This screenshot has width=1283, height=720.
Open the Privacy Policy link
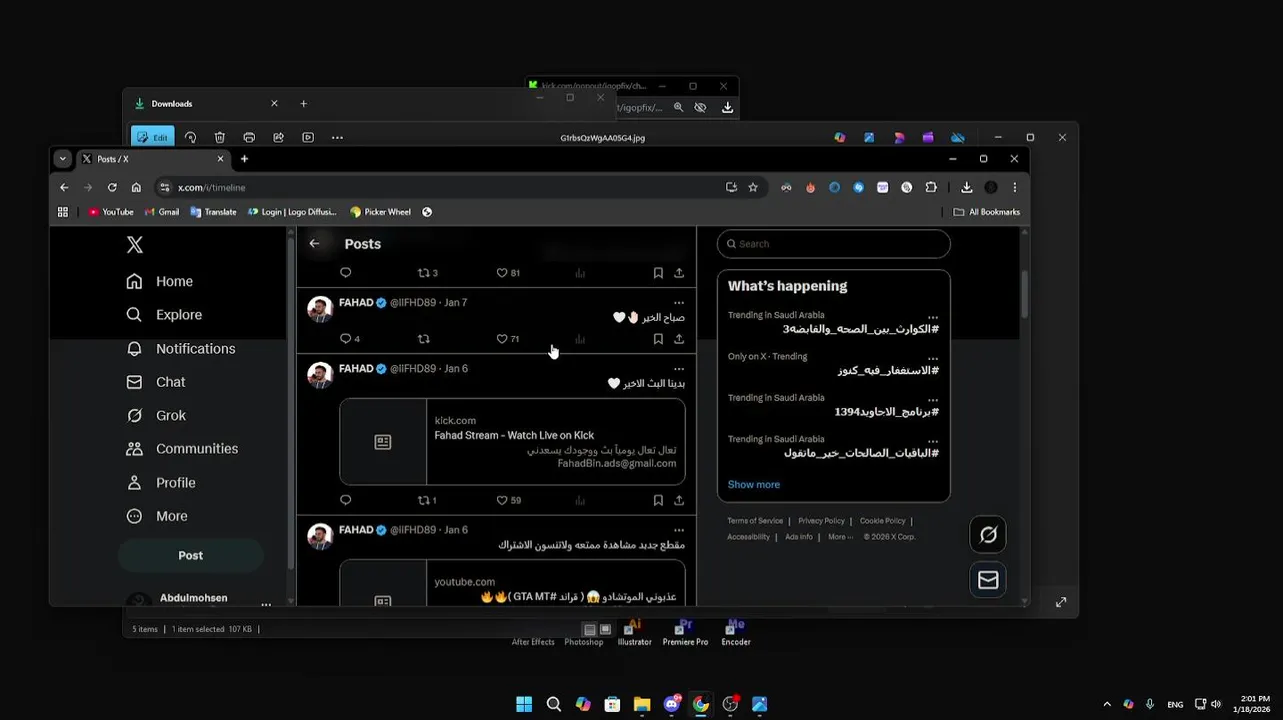(x=821, y=521)
